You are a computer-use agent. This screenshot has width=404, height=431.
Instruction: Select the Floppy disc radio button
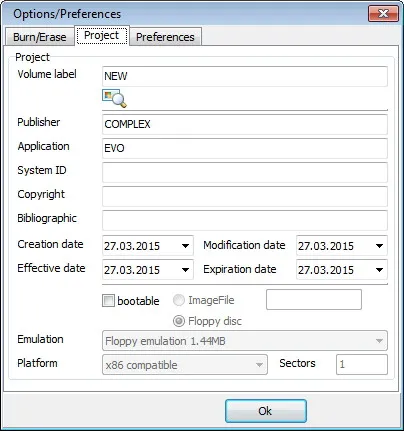(179, 321)
